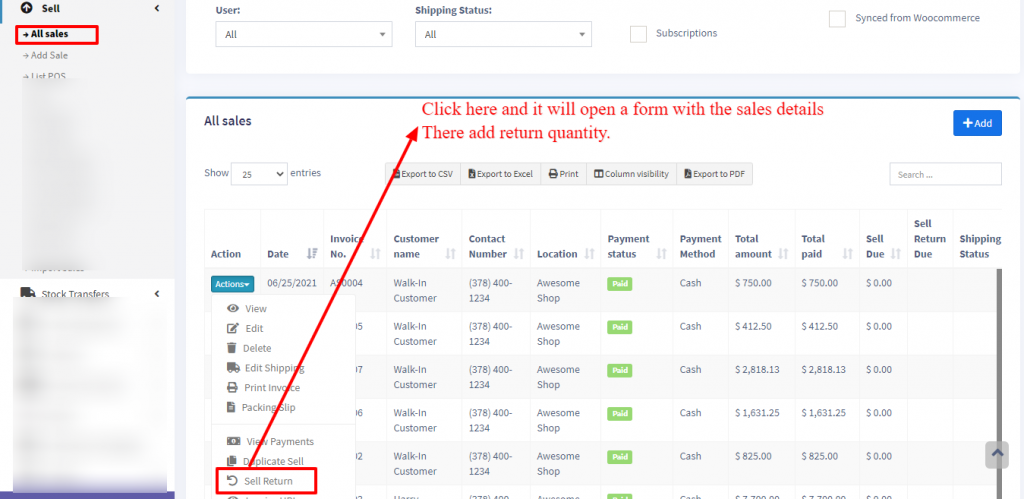Click the Sell Return undo icon

232,481
